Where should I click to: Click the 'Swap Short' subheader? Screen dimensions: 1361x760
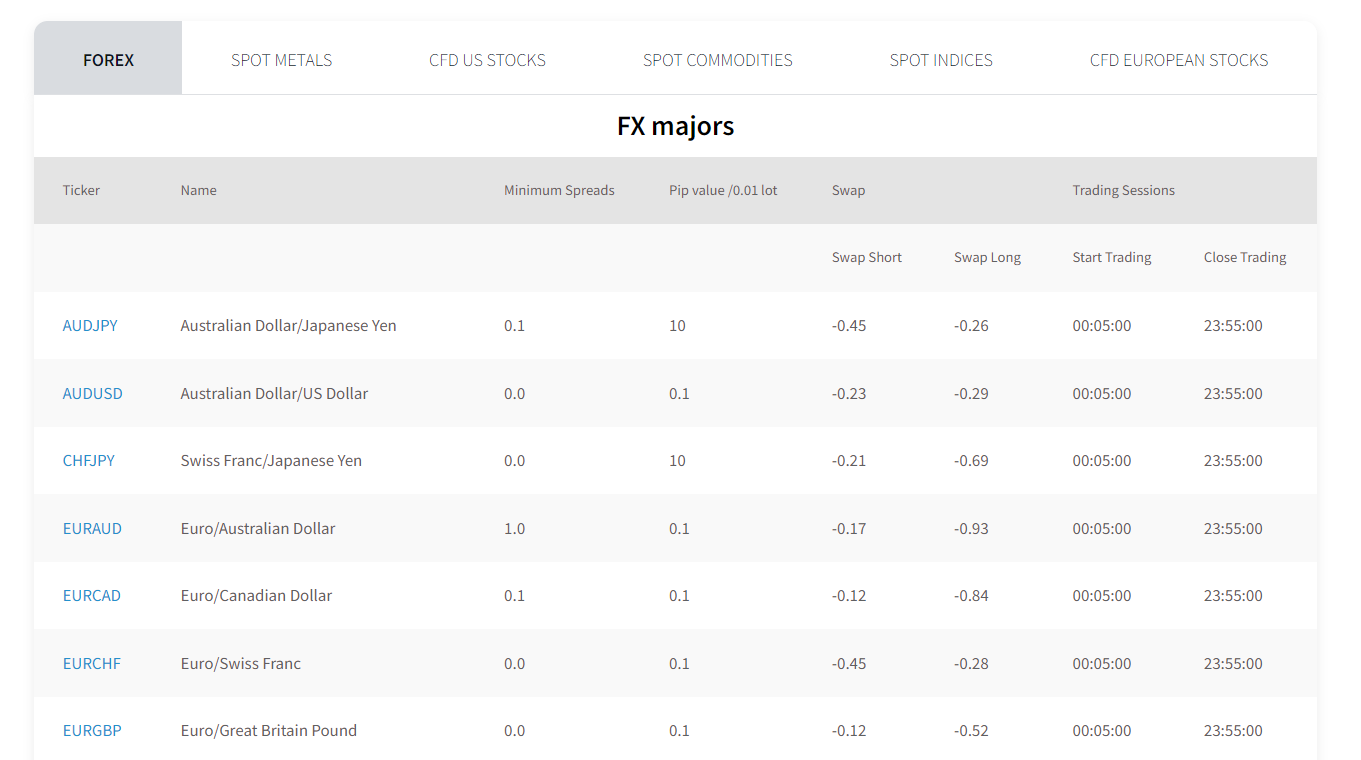click(867, 257)
